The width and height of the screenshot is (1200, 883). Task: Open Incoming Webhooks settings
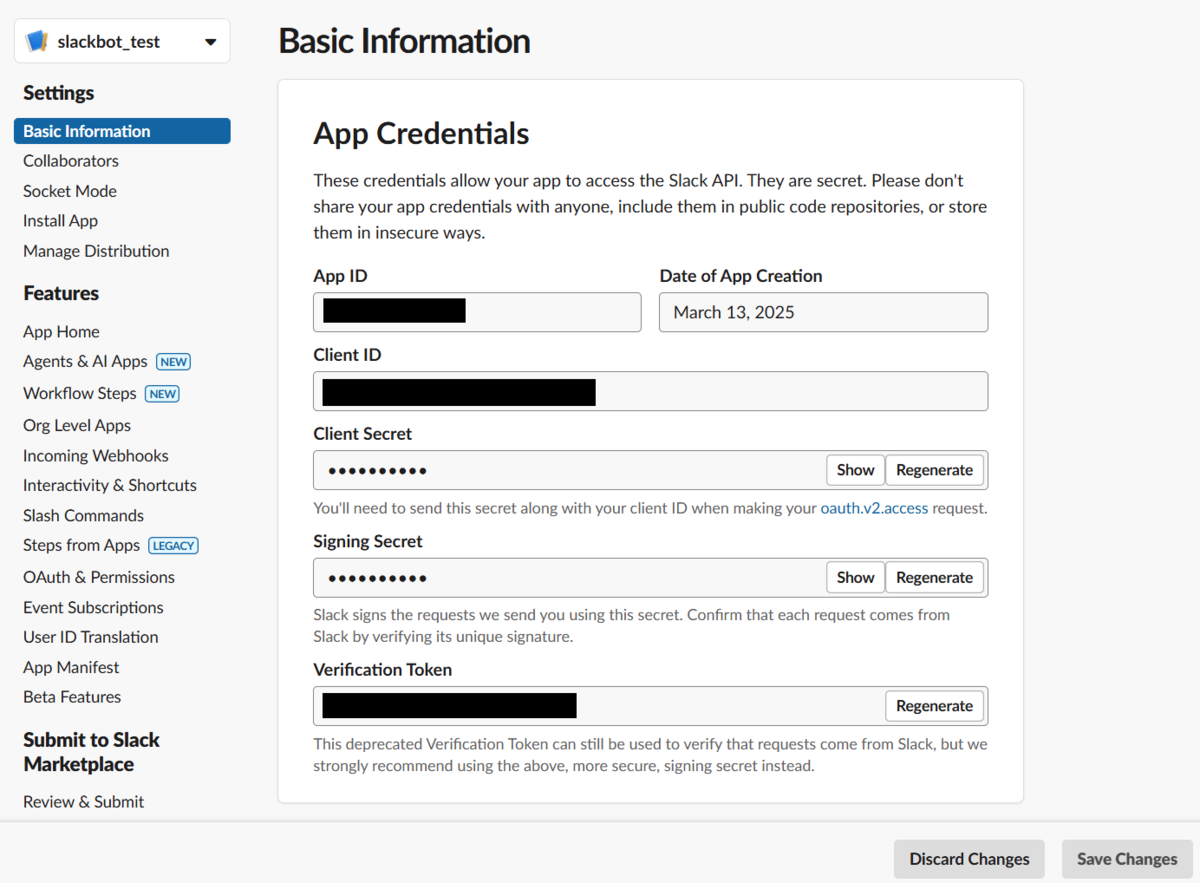tap(96, 456)
